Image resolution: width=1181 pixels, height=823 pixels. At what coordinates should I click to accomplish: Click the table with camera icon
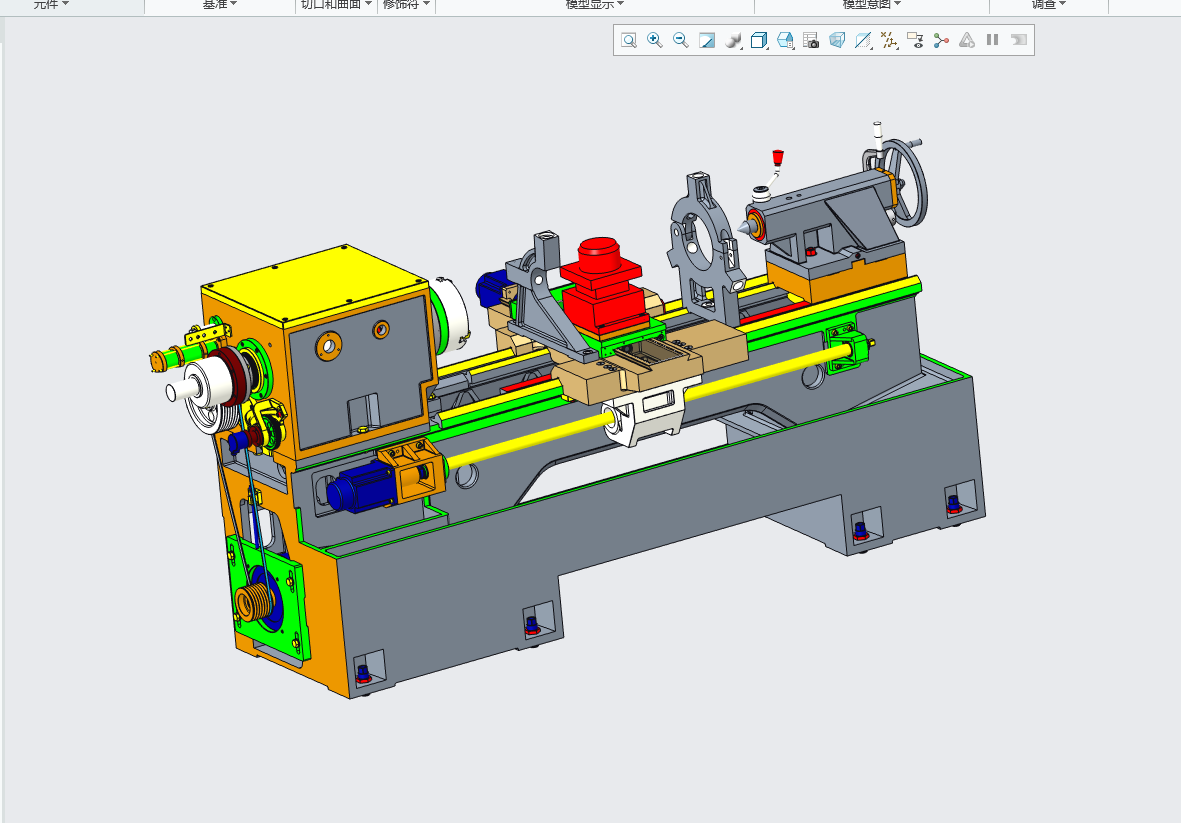tap(811, 41)
